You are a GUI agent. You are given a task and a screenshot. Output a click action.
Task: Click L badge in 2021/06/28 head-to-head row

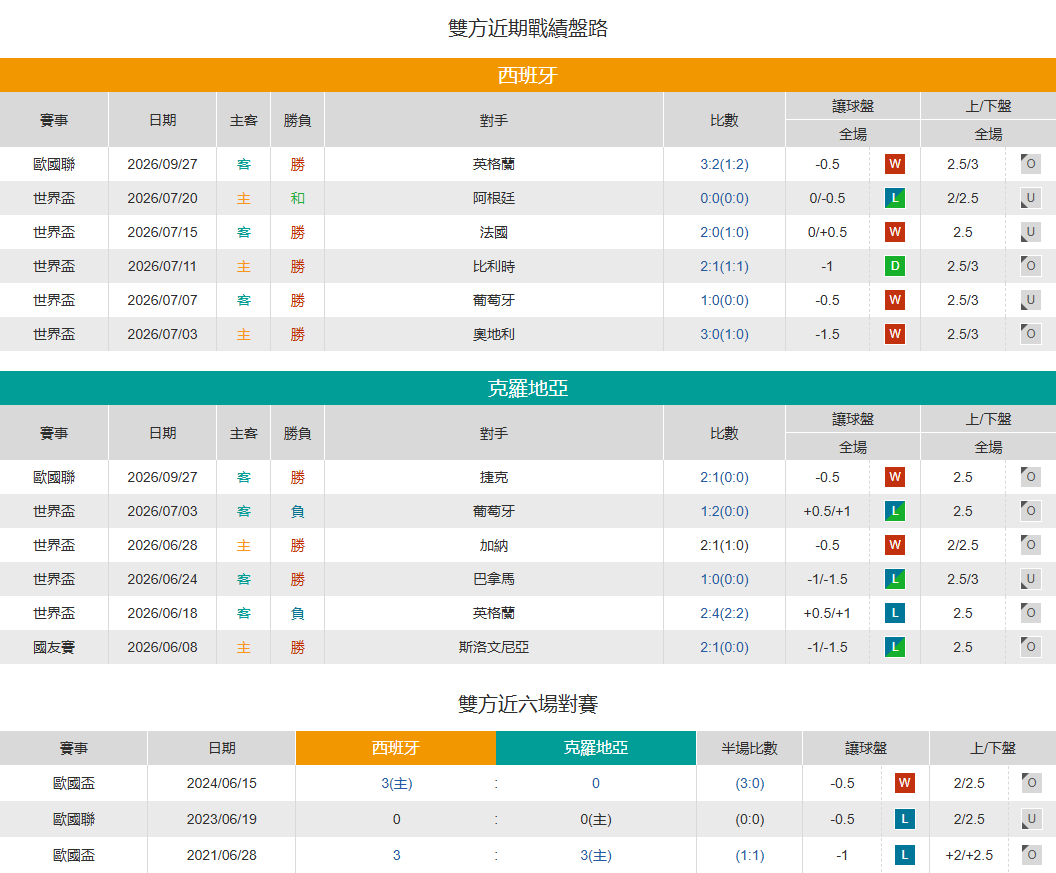click(x=904, y=855)
